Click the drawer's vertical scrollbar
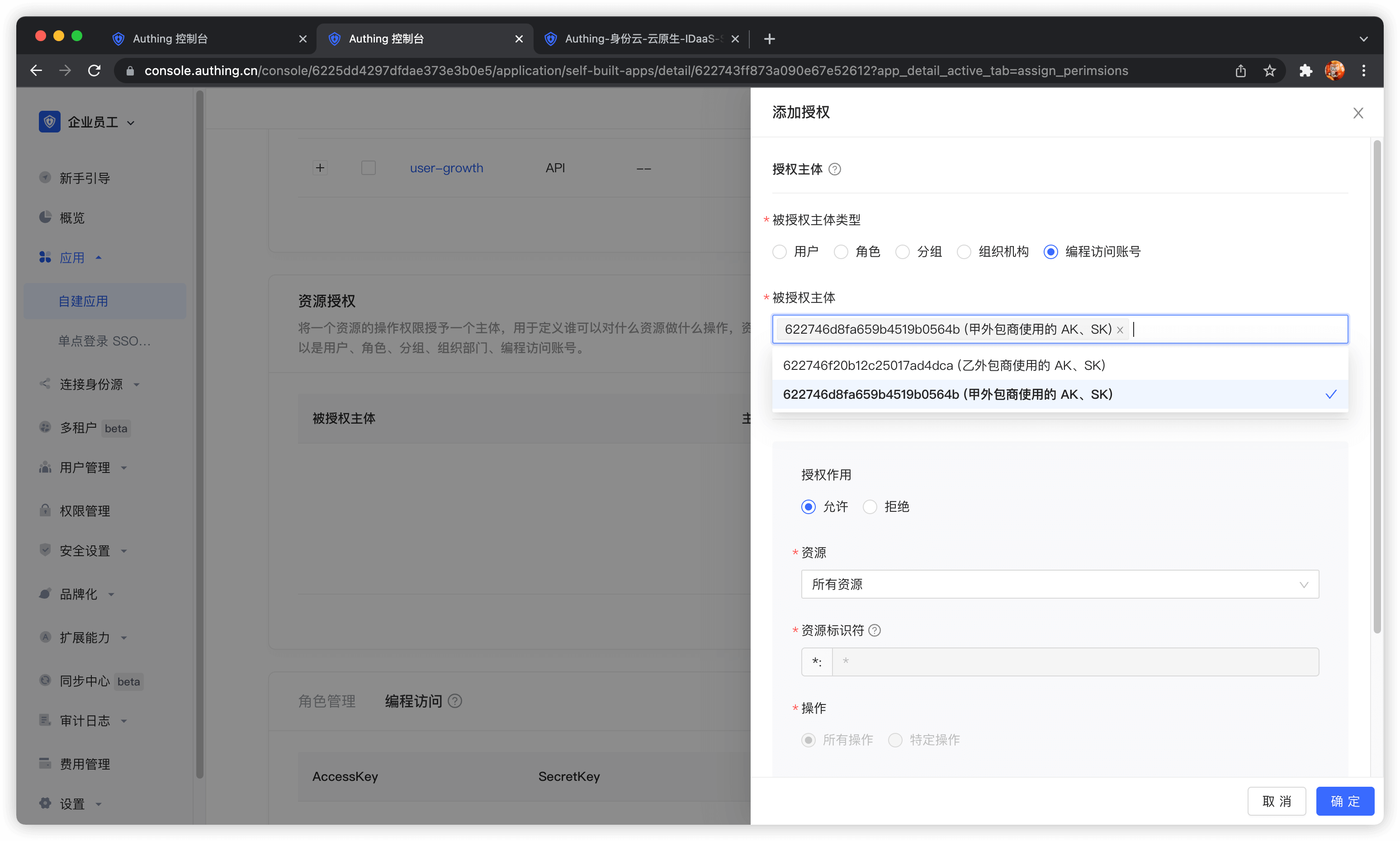Screen dimensions: 1400x841 (1377, 385)
